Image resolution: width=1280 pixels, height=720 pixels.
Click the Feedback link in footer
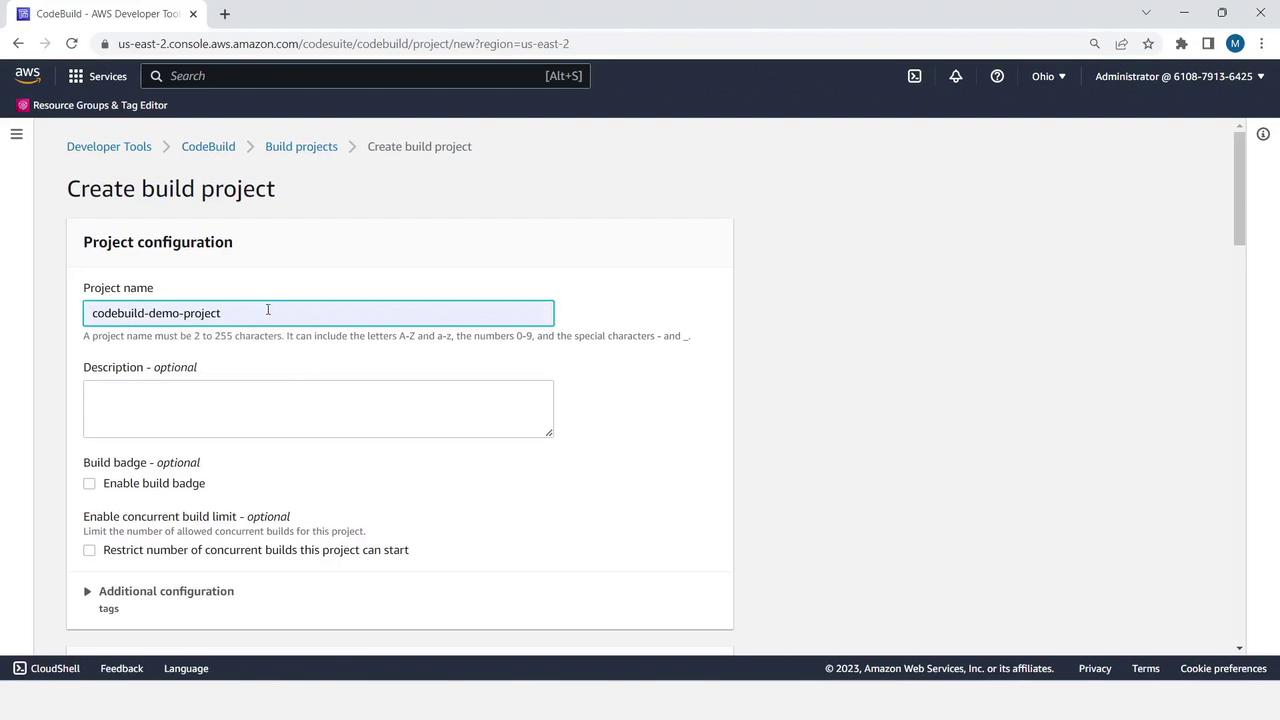tap(122, 668)
